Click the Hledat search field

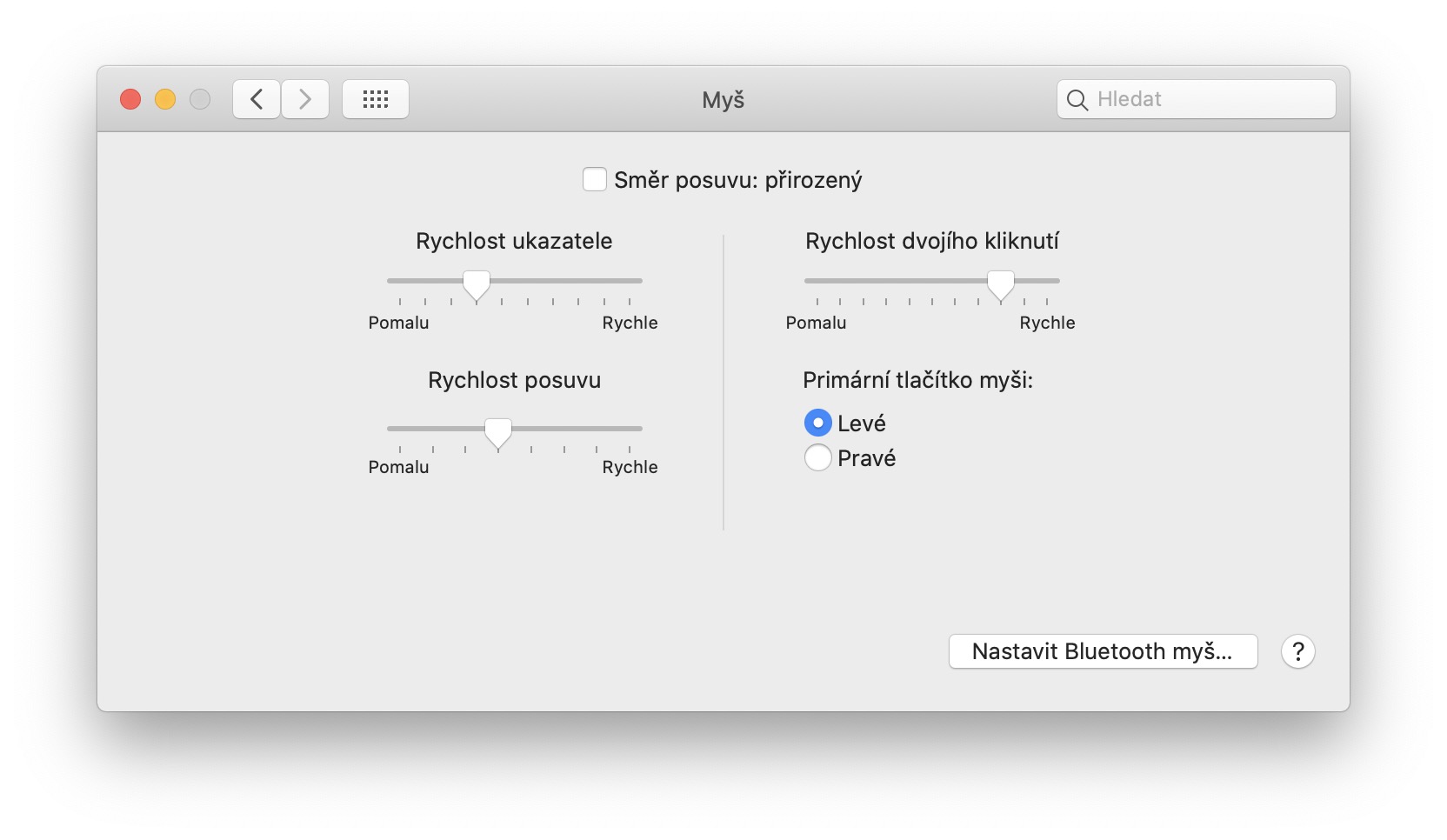1209,99
